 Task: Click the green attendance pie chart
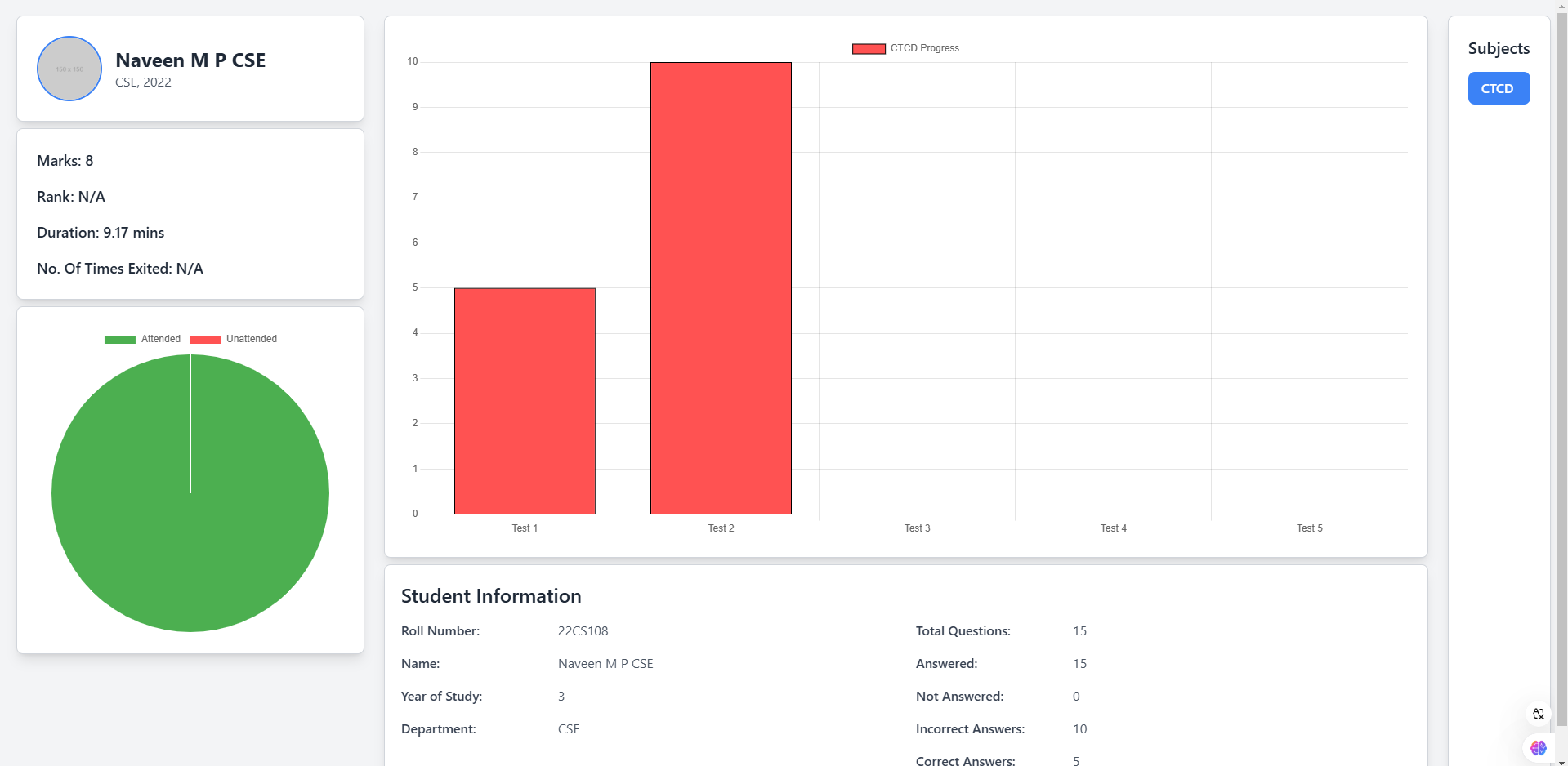click(x=190, y=493)
